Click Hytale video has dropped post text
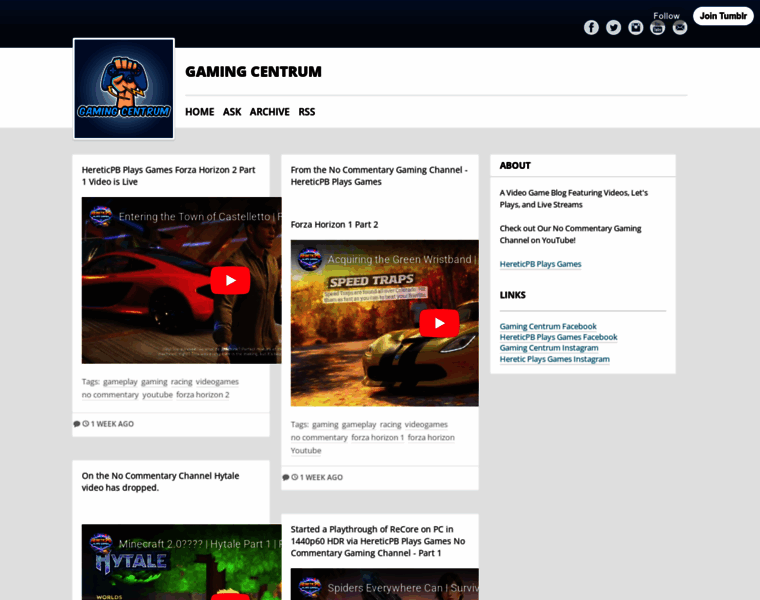Viewport: 760px width, 600px height. (x=160, y=482)
